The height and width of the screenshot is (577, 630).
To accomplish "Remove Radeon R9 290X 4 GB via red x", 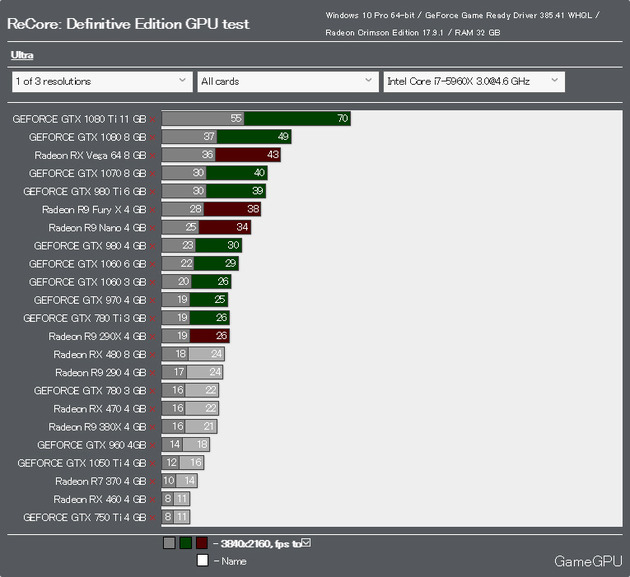I will click(152, 336).
